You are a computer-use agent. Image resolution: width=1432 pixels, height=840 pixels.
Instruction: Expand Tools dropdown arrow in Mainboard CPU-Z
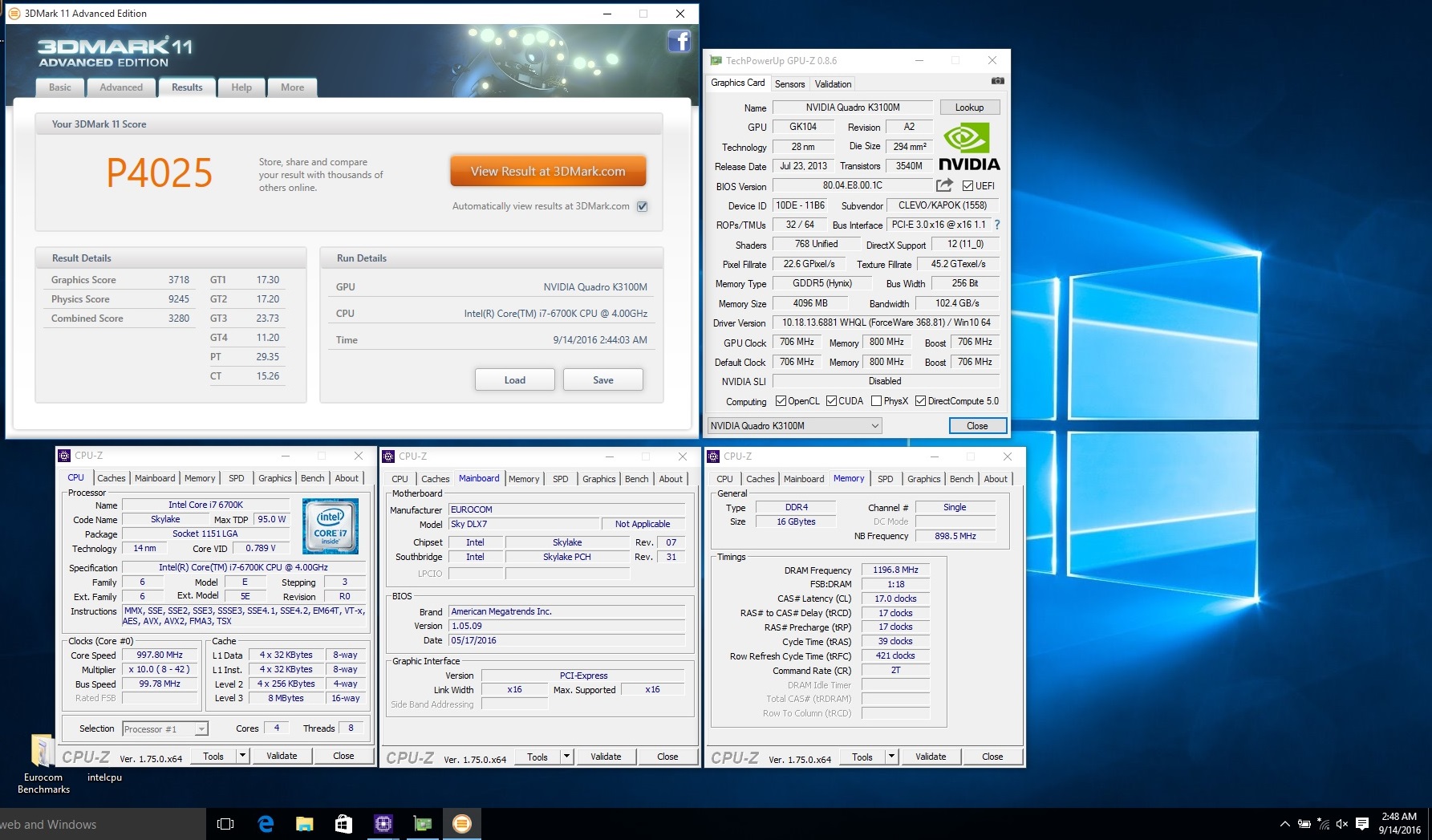tap(566, 757)
